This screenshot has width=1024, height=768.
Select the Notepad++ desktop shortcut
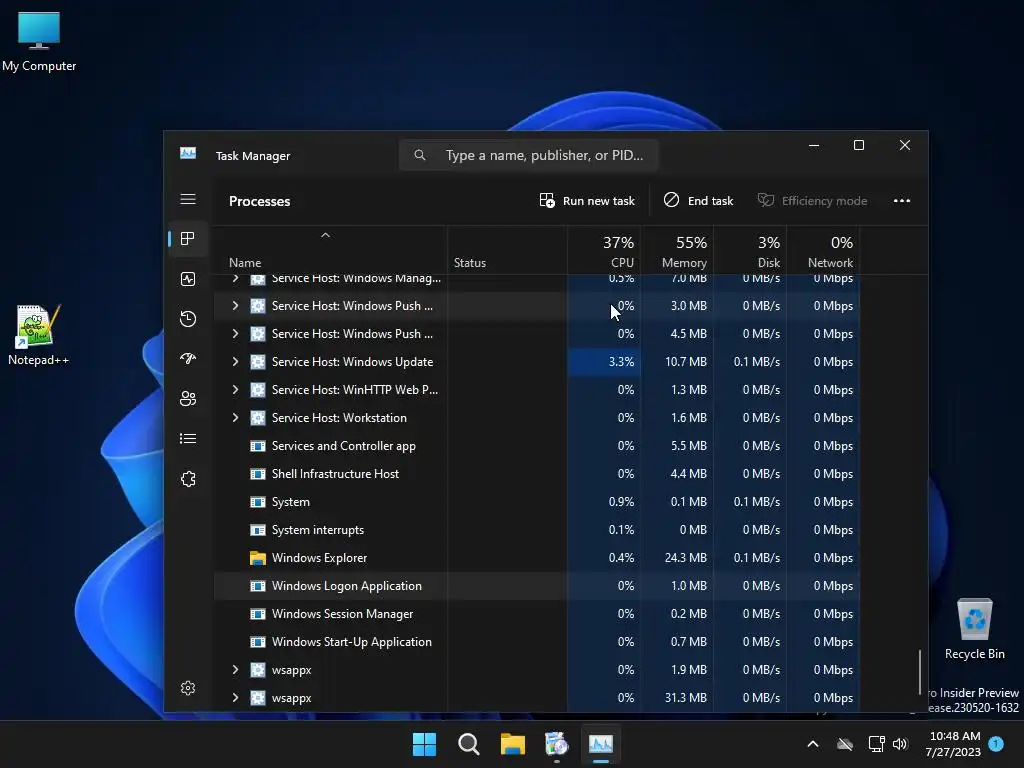pos(38,335)
